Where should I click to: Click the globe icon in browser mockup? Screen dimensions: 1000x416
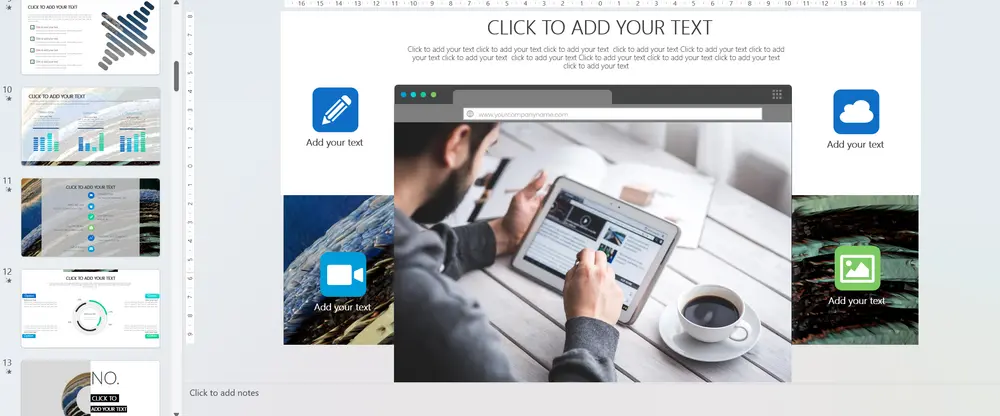pyautogui.click(x=470, y=114)
